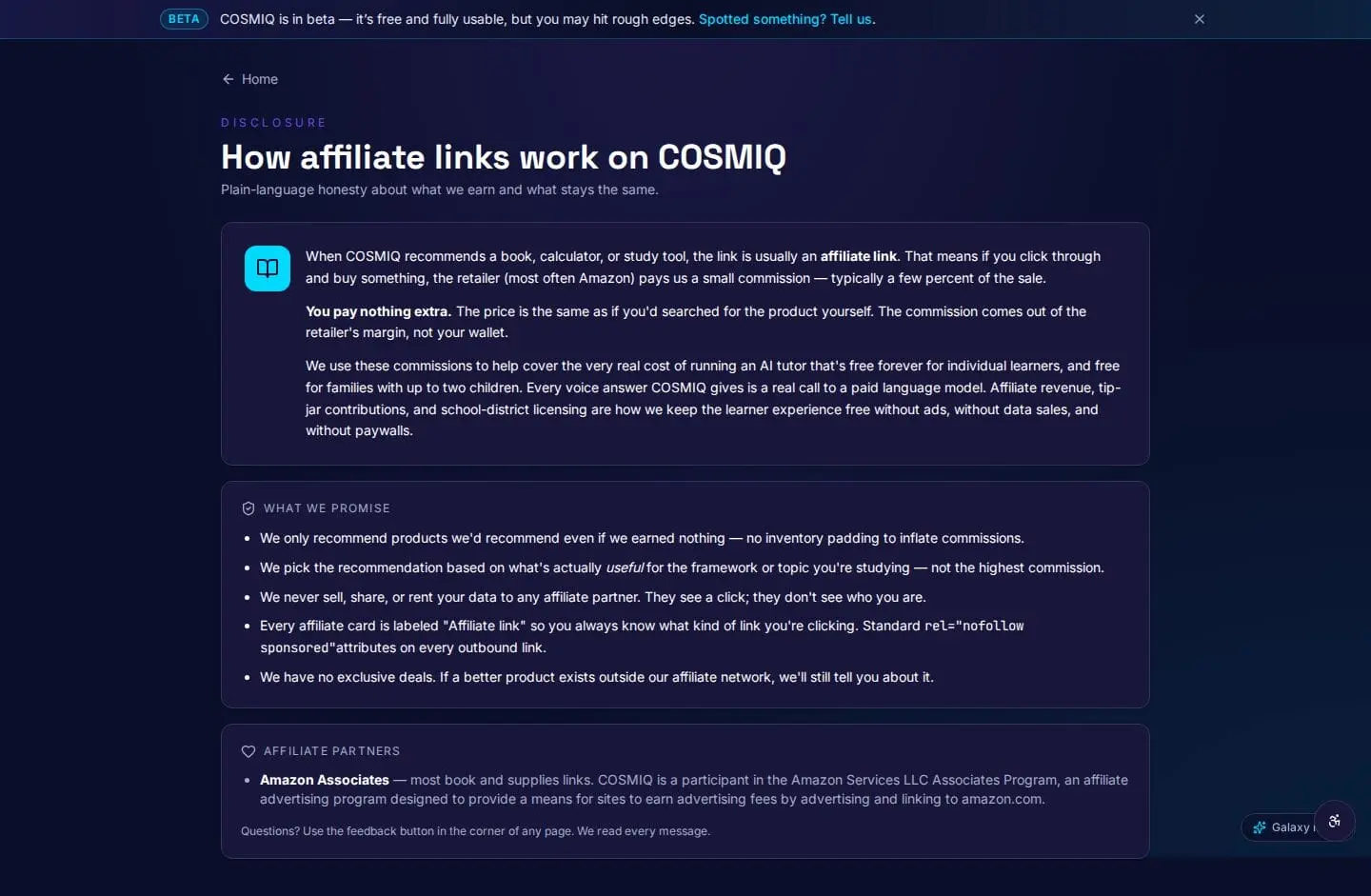Click the BETA badge in the banner
The height and width of the screenshot is (896, 1371).
click(184, 19)
